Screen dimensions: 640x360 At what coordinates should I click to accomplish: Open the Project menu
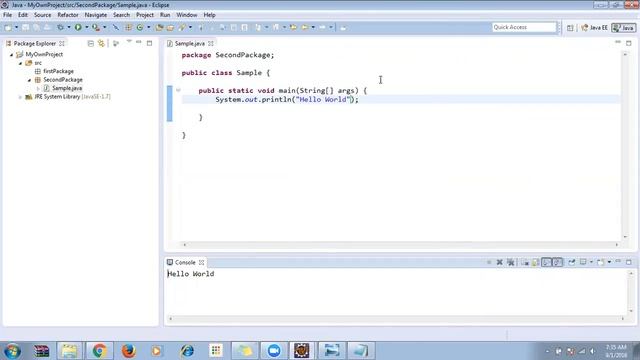(x=145, y=15)
